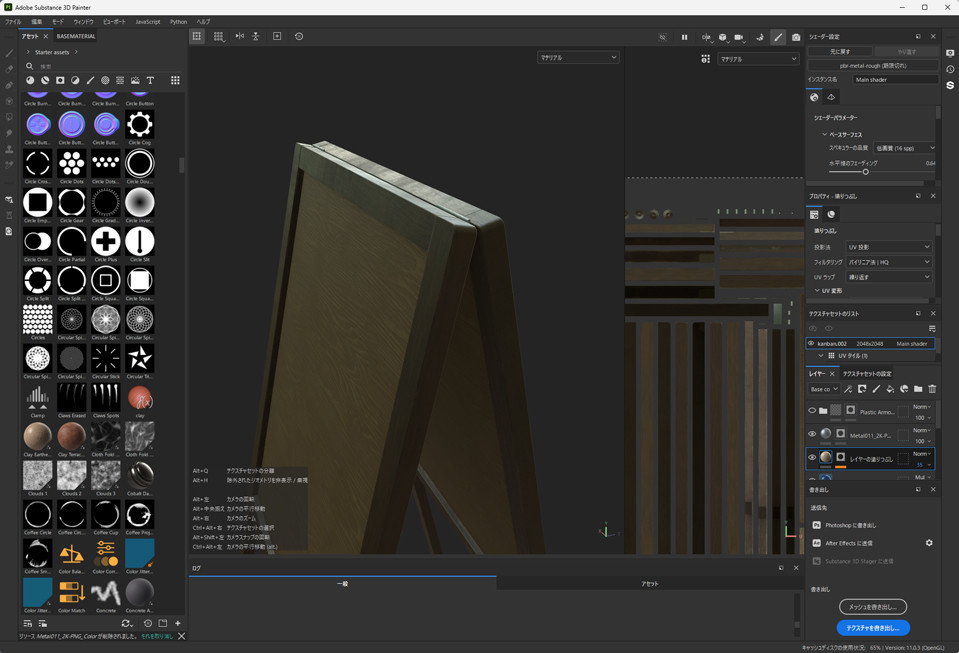This screenshot has height=653, width=959.
Task: Click the pause rendering icon
Action: [684, 37]
